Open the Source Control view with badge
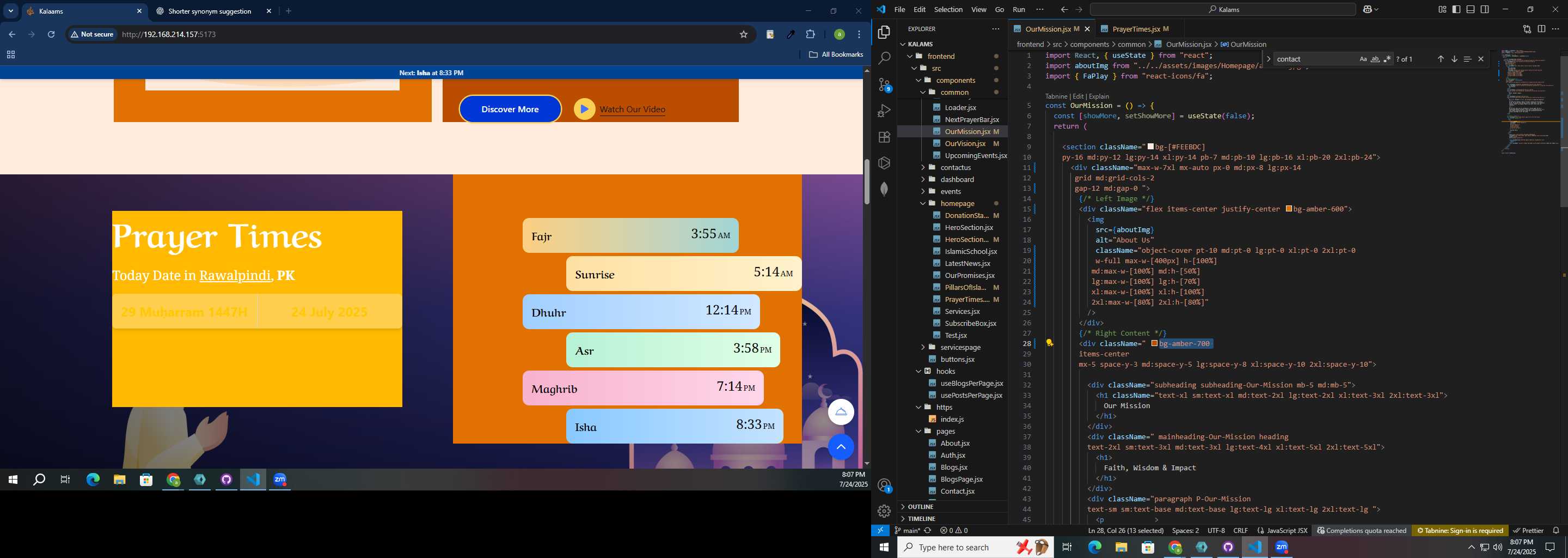1568x558 pixels. (x=884, y=84)
